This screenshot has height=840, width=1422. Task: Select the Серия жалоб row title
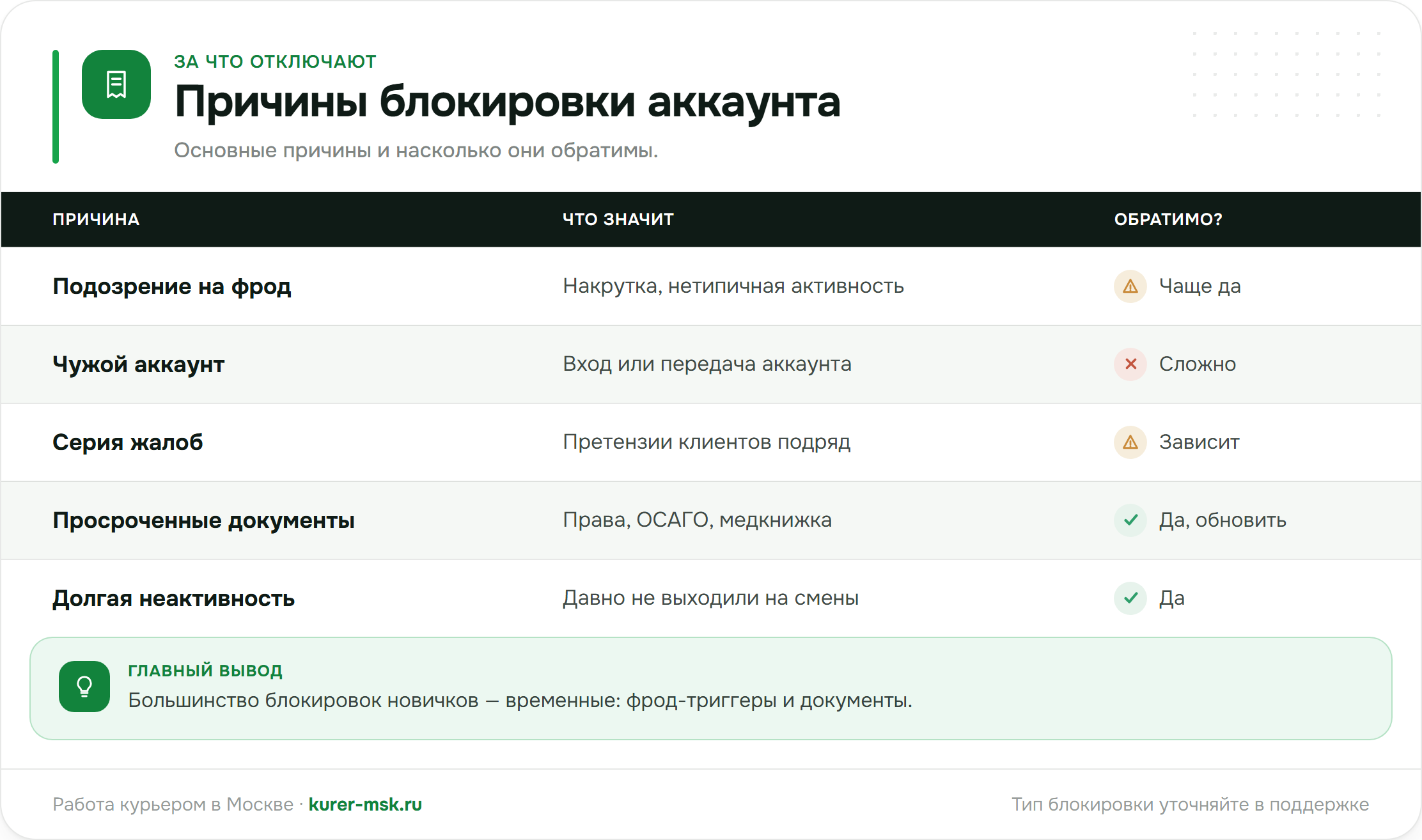coord(128,442)
